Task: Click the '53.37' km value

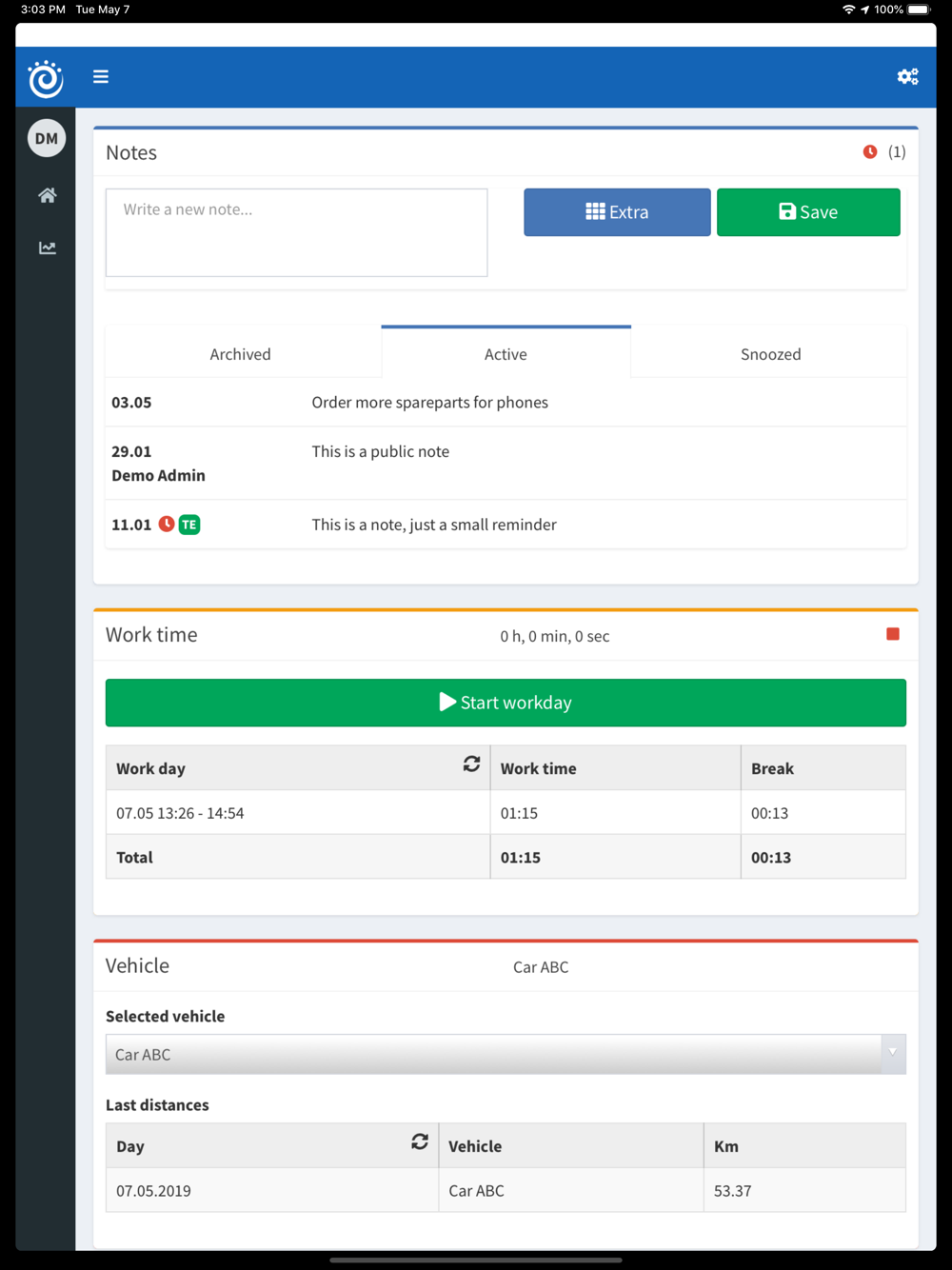Action: point(733,1191)
